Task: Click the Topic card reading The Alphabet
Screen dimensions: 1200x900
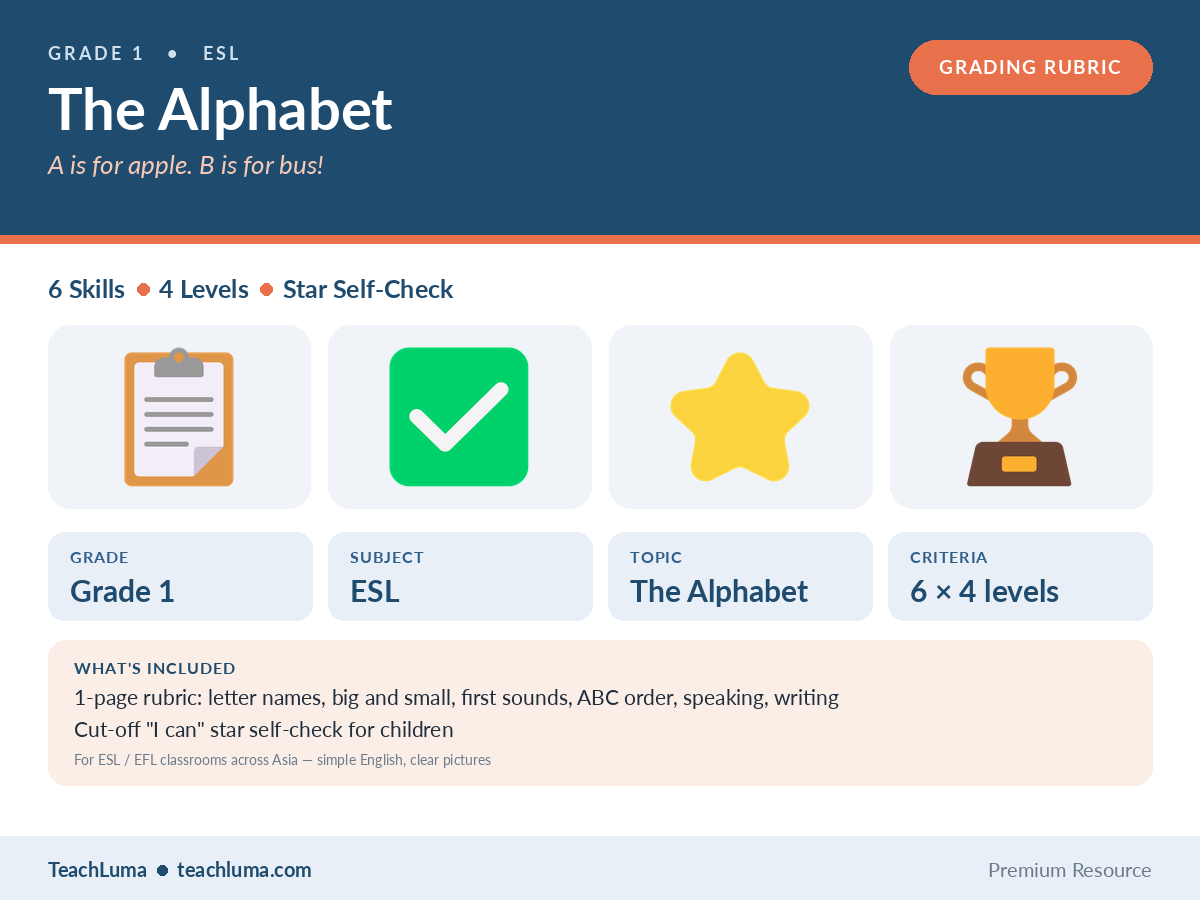Action: pyautogui.click(x=740, y=576)
